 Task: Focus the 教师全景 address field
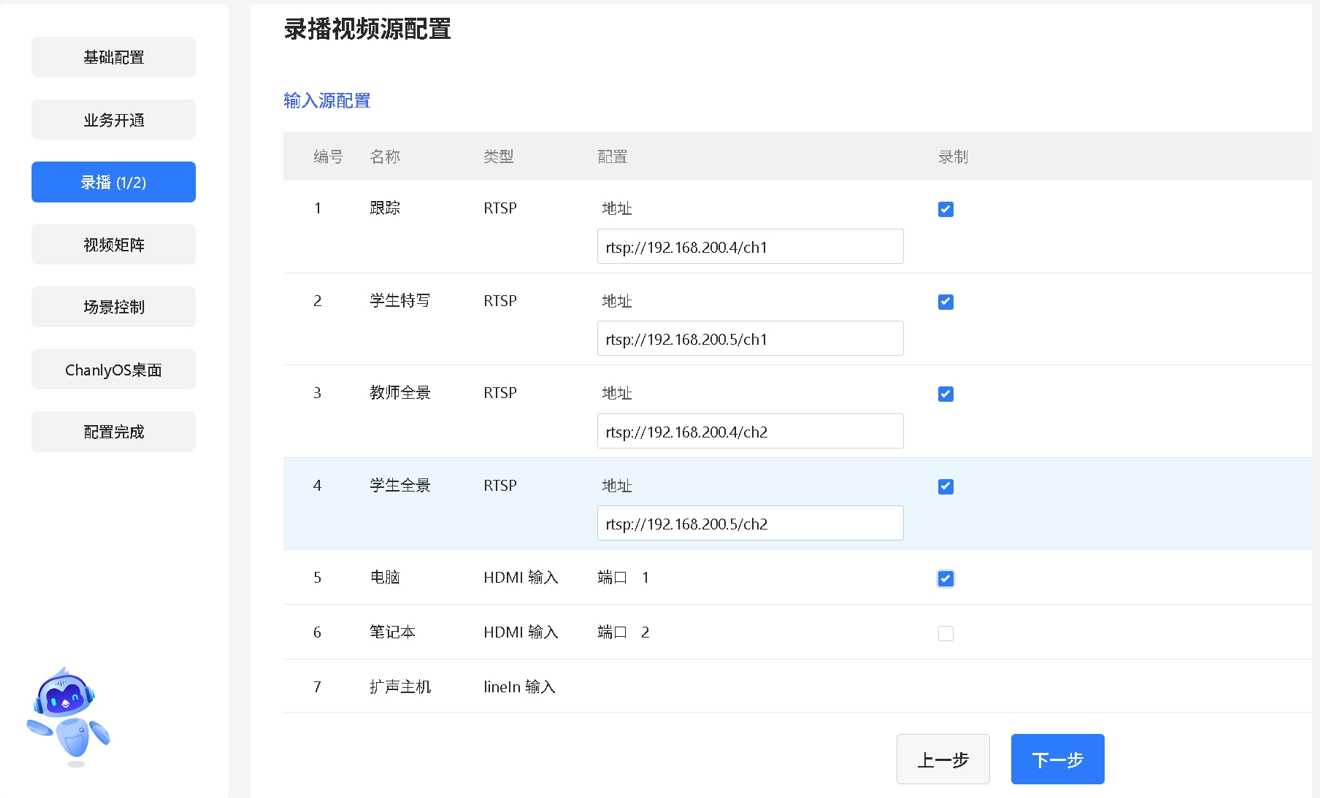tap(750, 432)
